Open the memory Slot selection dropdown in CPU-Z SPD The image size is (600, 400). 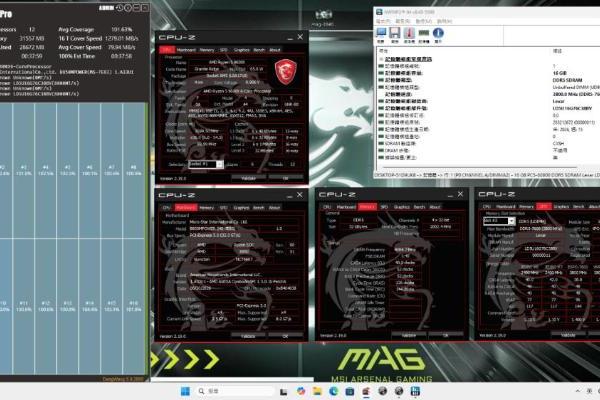499,221
